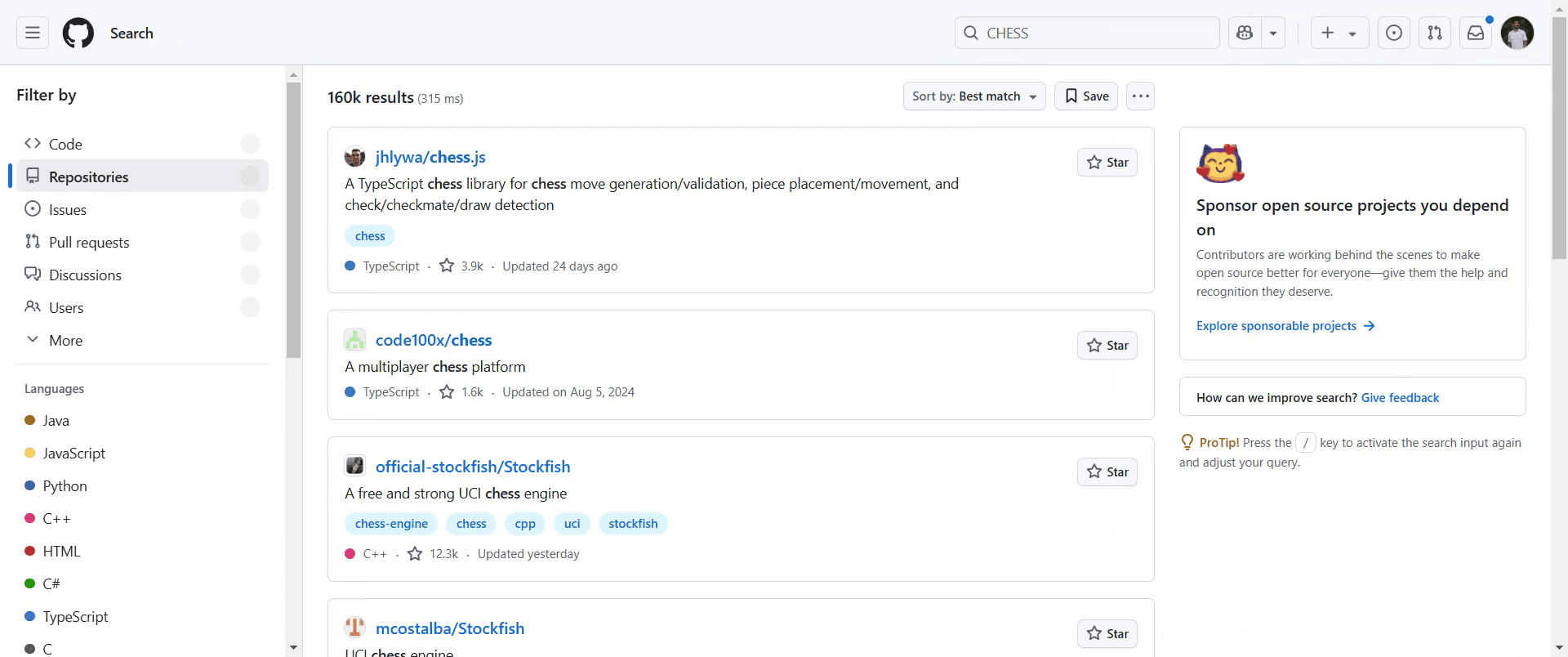Go to GitHub homepage via Octocat logo
Viewport: 1568px width, 657px height.
(x=78, y=33)
